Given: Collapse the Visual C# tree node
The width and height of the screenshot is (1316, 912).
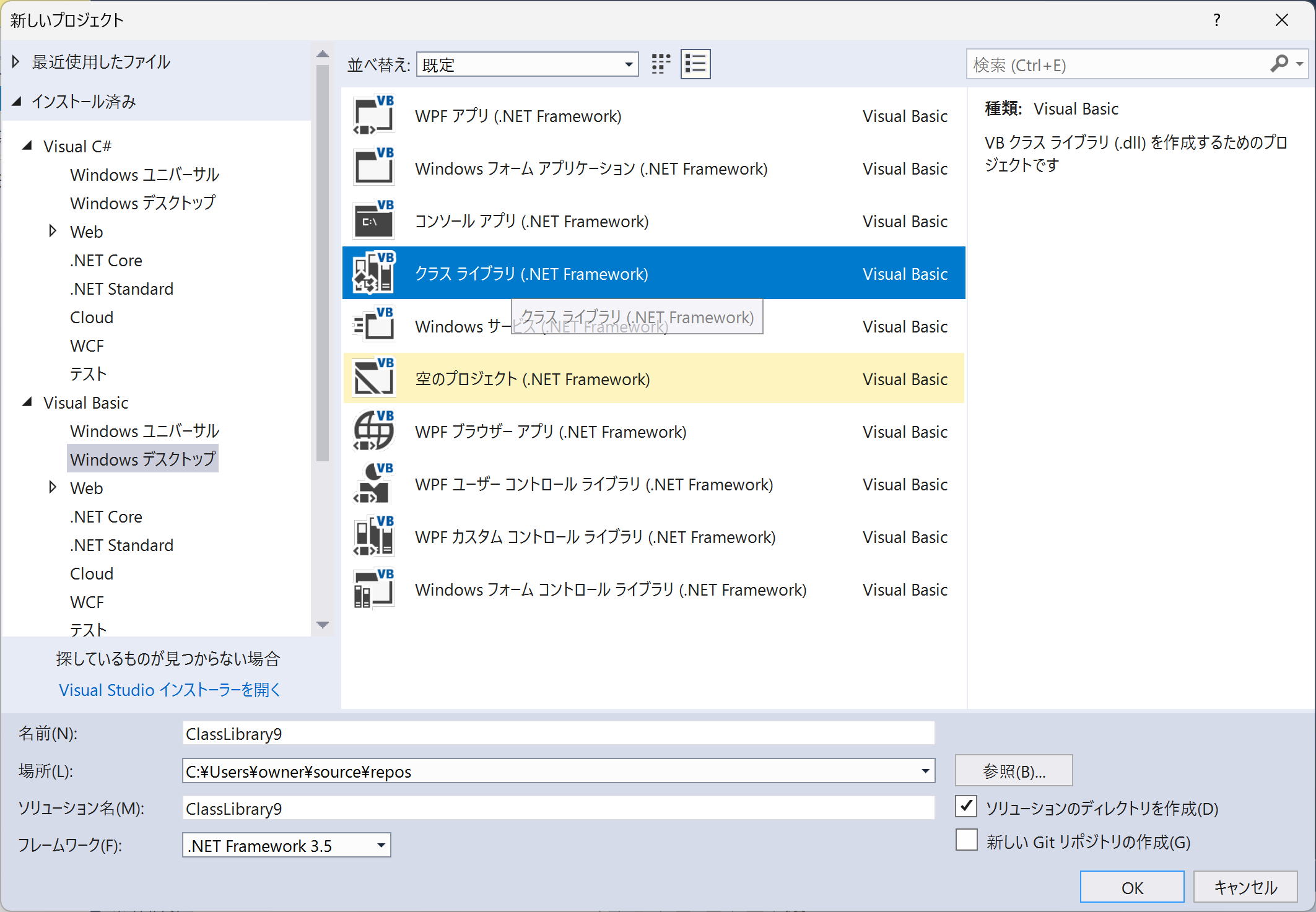Looking at the screenshot, I should tap(27, 146).
